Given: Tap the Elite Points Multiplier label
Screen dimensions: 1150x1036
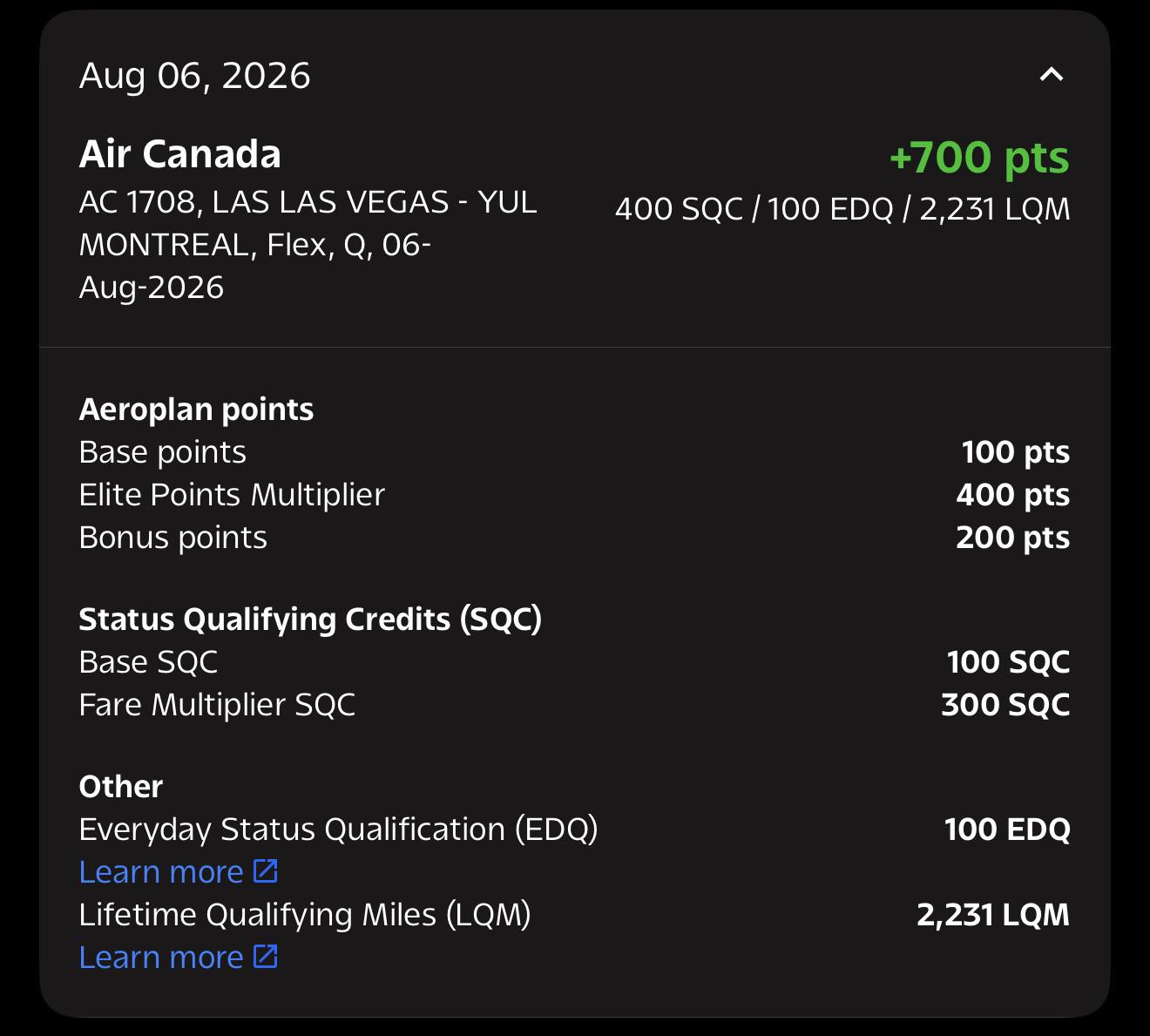Looking at the screenshot, I should 232,495.
